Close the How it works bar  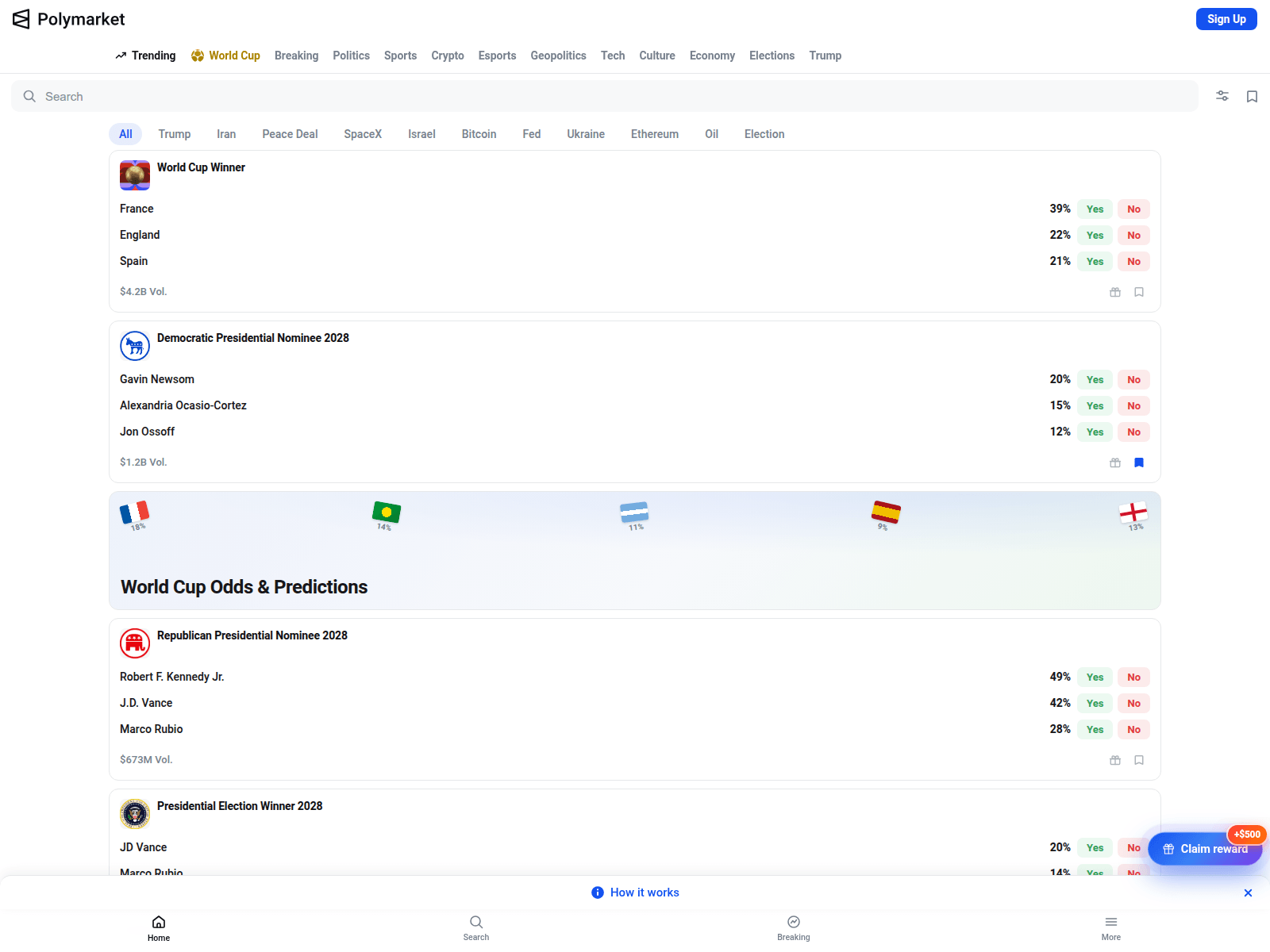pyautogui.click(x=1248, y=892)
